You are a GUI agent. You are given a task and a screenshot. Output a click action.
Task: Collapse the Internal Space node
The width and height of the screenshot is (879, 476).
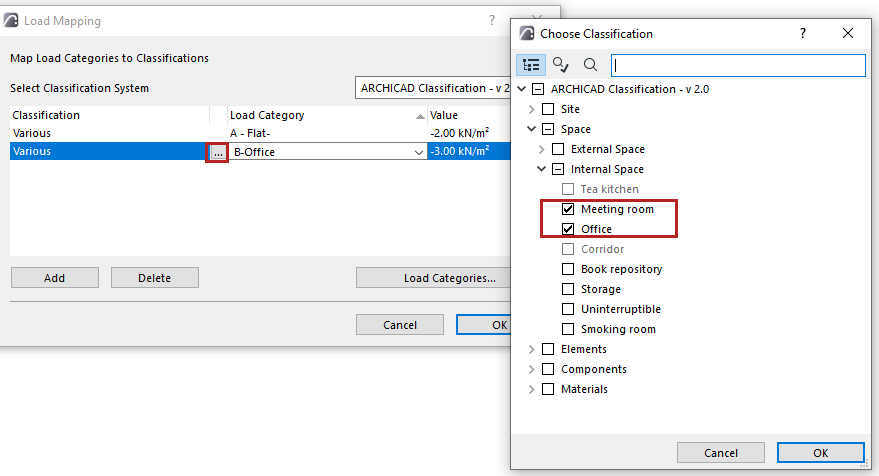click(542, 169)
